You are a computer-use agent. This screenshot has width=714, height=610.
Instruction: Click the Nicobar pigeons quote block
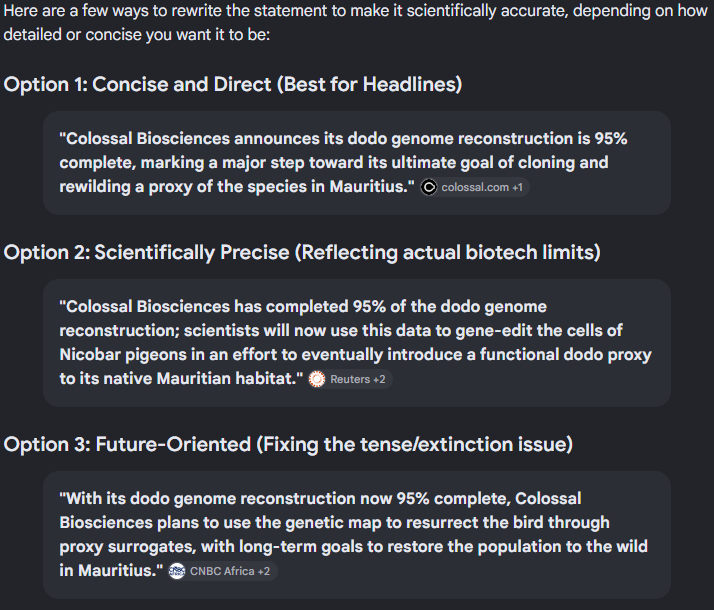click(357, 343)
